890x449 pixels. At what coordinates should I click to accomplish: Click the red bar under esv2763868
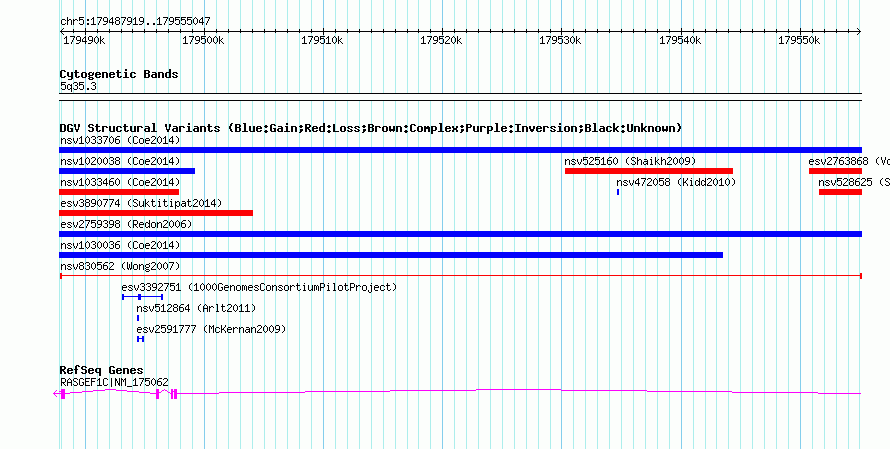point(836,171)
